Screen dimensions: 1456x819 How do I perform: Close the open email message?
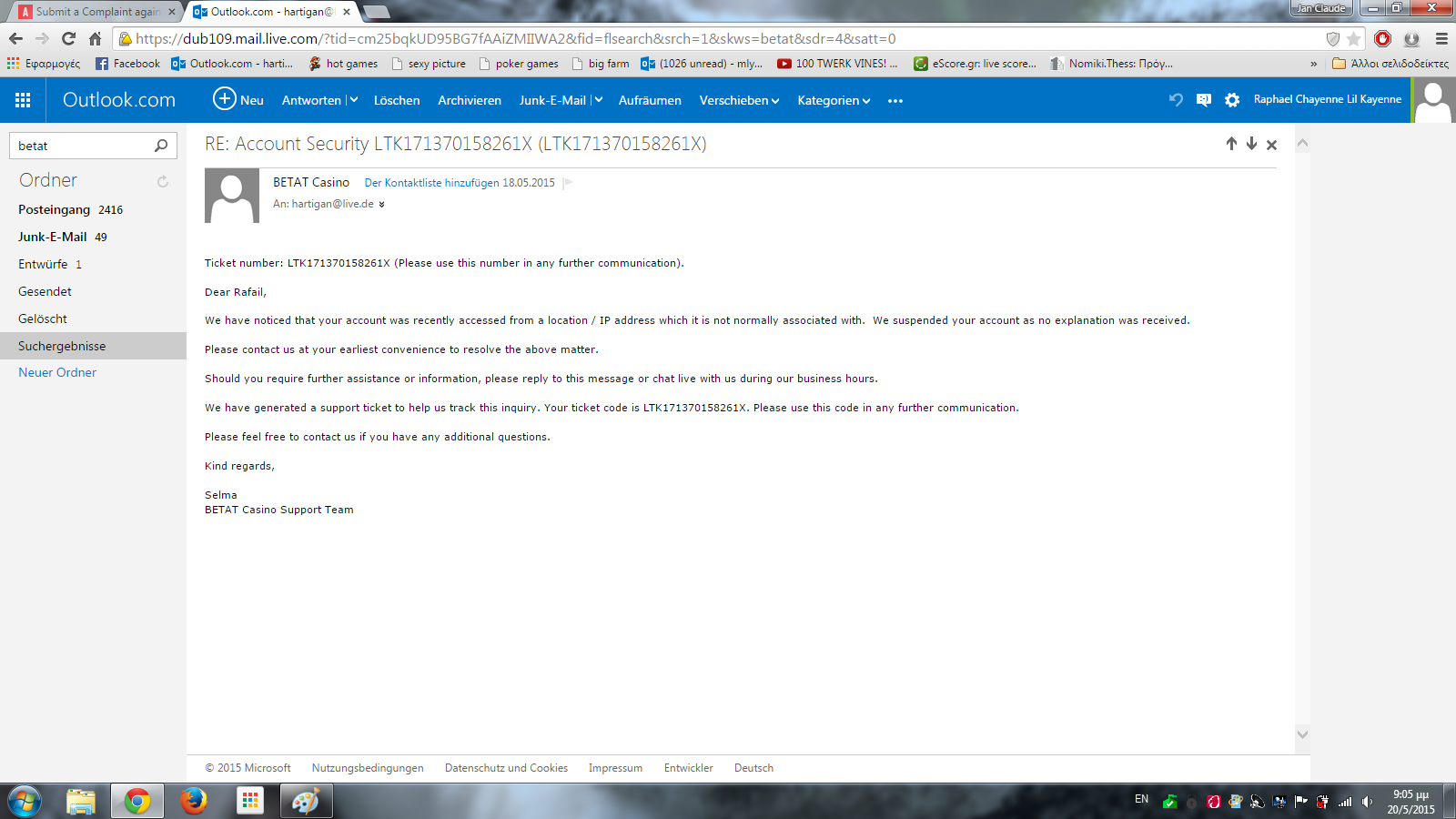coord(1271,145)
